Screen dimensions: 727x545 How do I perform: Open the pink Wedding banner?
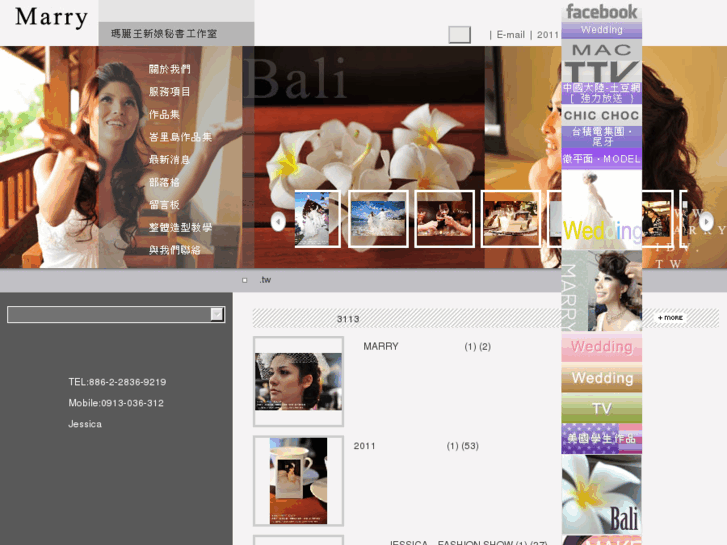(602, 347)
